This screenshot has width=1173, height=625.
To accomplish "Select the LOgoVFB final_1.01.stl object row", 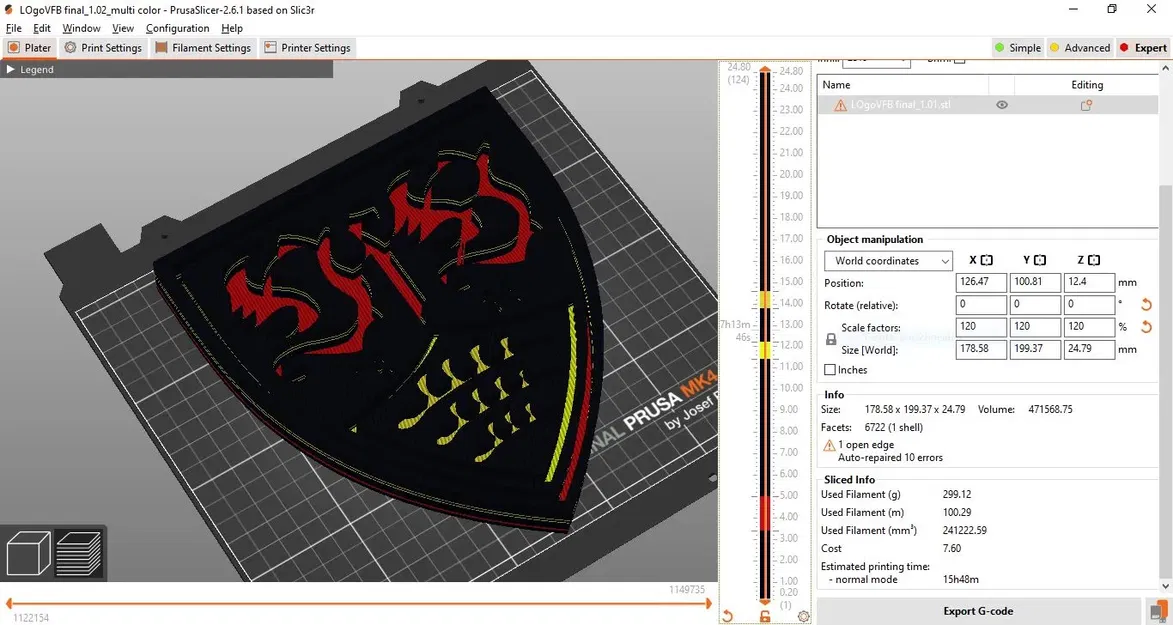I will (987, 105).
